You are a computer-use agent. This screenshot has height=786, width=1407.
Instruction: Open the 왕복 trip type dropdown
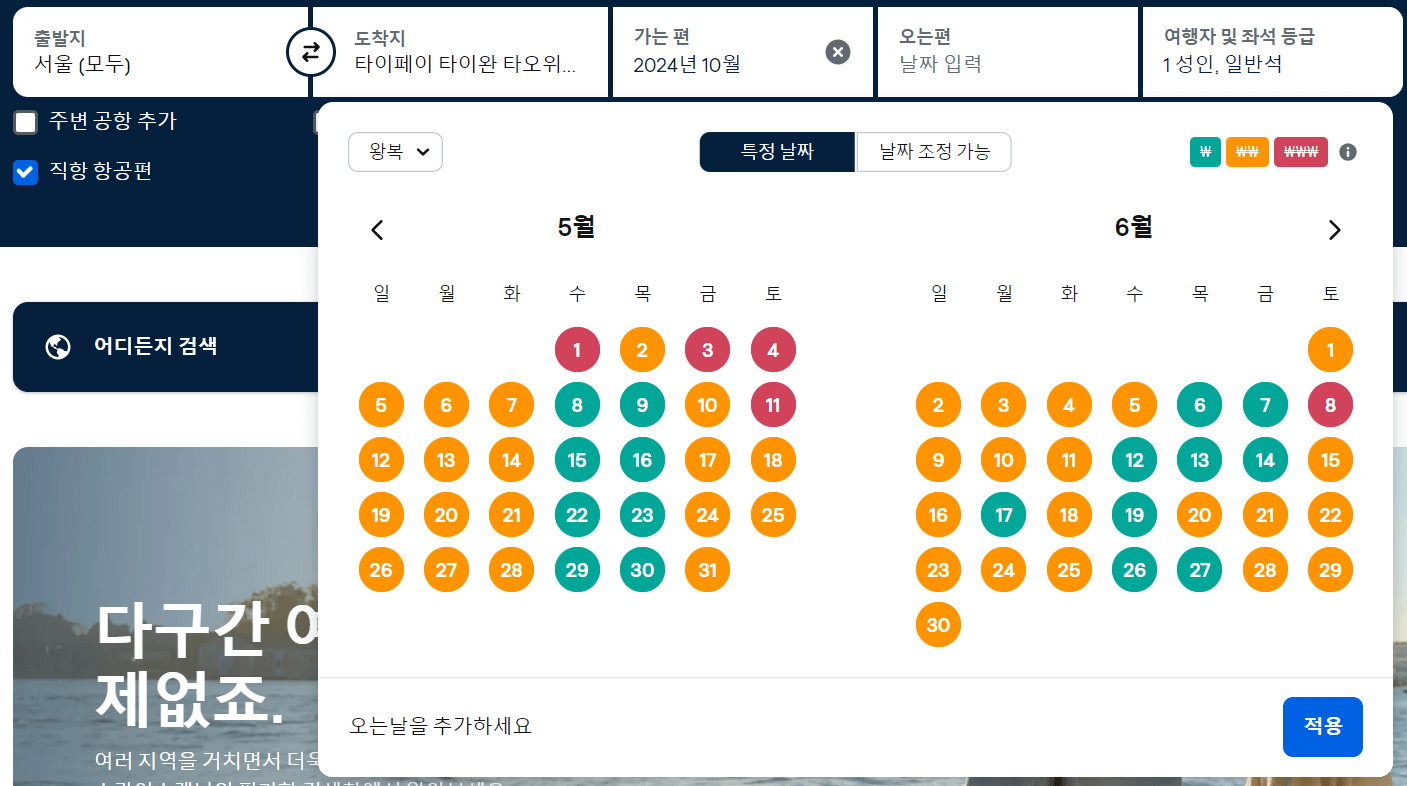(x=395, y=152)
